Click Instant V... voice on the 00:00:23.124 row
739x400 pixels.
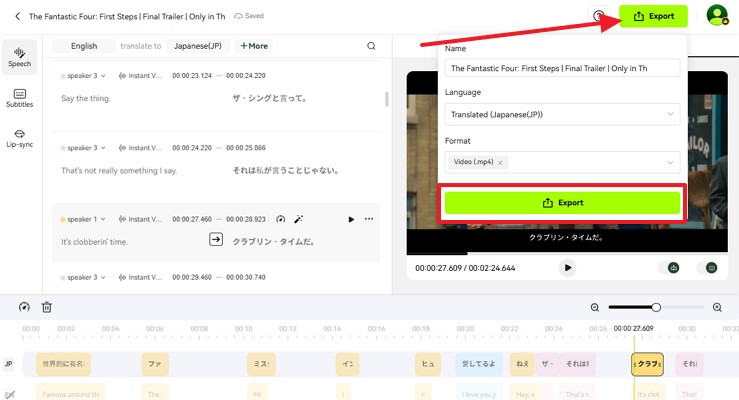[140, 75]
